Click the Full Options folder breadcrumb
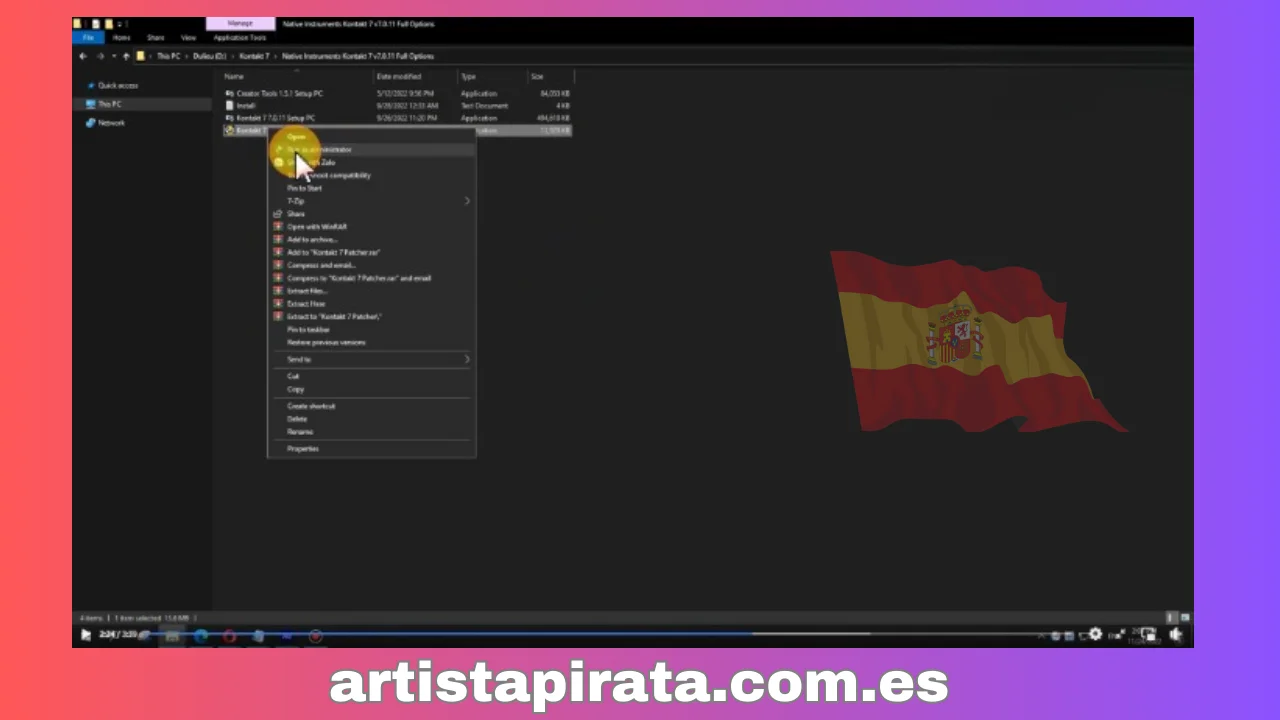The width and height of the screenshot is (1280, 720). (358, 56)
